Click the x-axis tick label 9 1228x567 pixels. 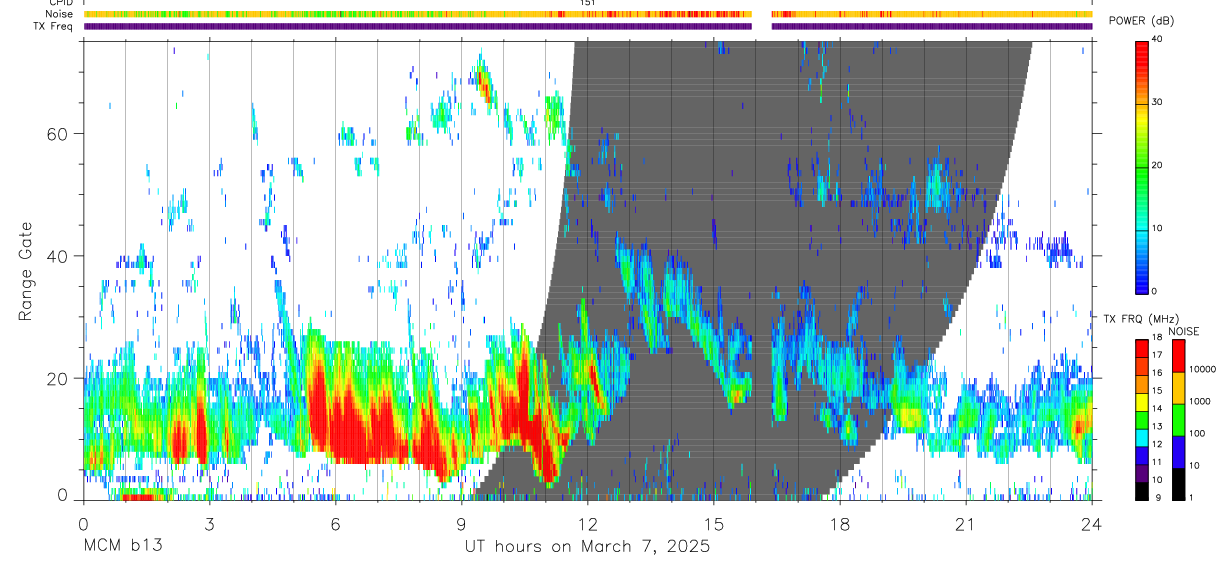click(461, 524)
